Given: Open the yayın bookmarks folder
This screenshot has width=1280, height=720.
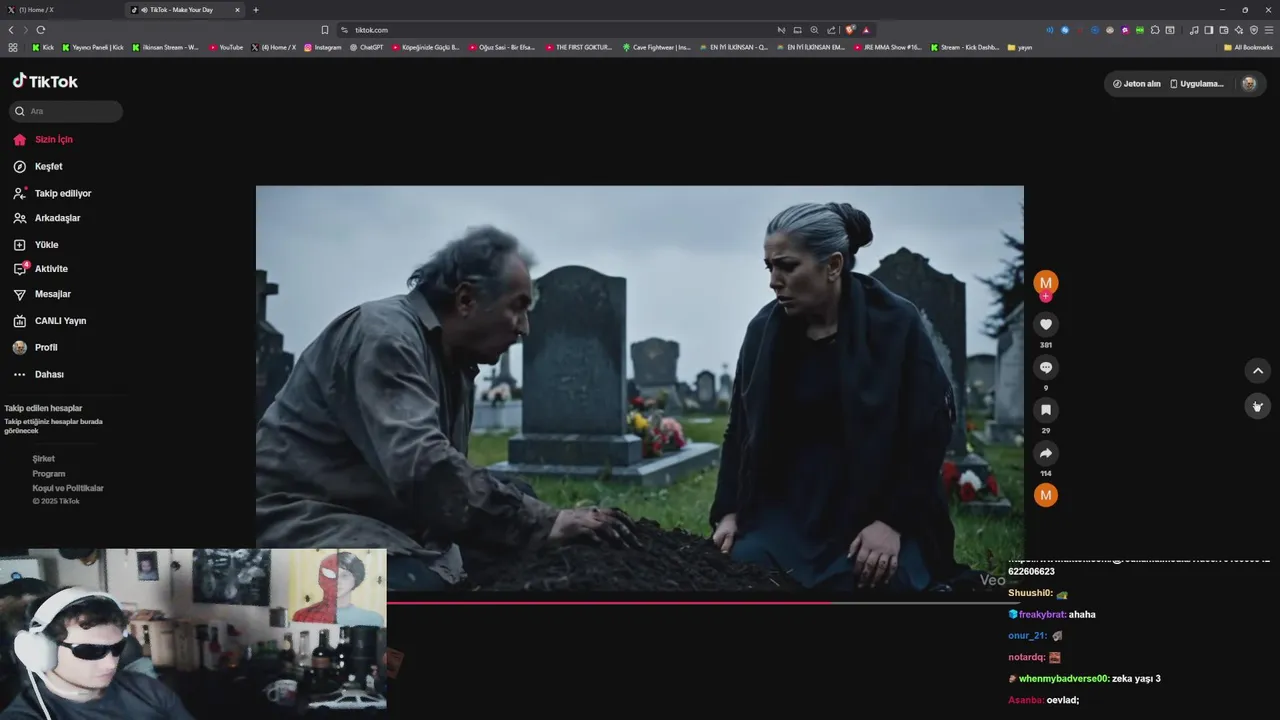Looking at the screenshot, I should 1020,47.
